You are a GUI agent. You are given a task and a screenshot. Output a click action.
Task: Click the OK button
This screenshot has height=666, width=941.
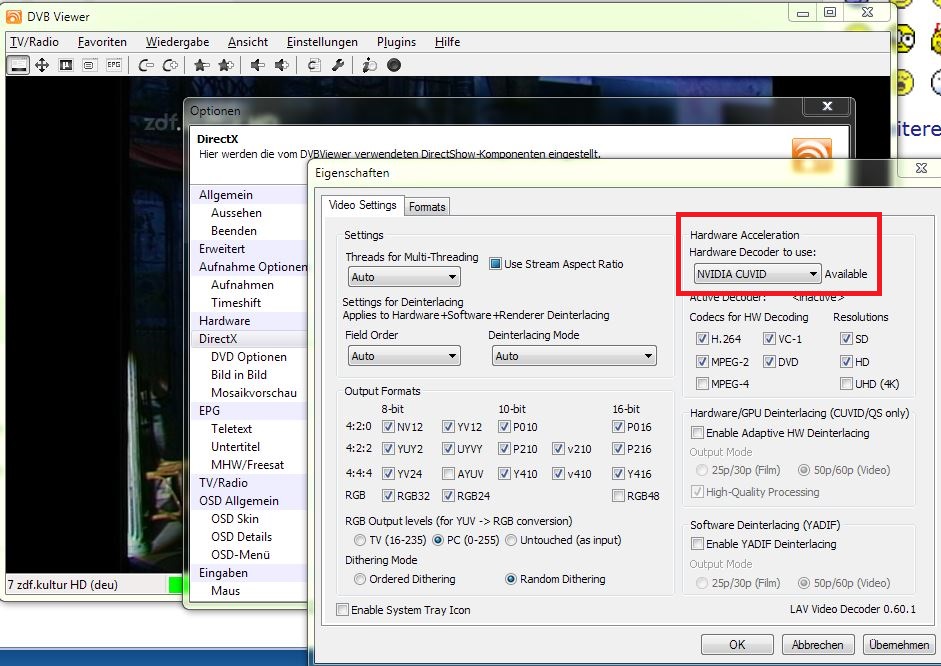pyautogui.click(x=737, y=644)
